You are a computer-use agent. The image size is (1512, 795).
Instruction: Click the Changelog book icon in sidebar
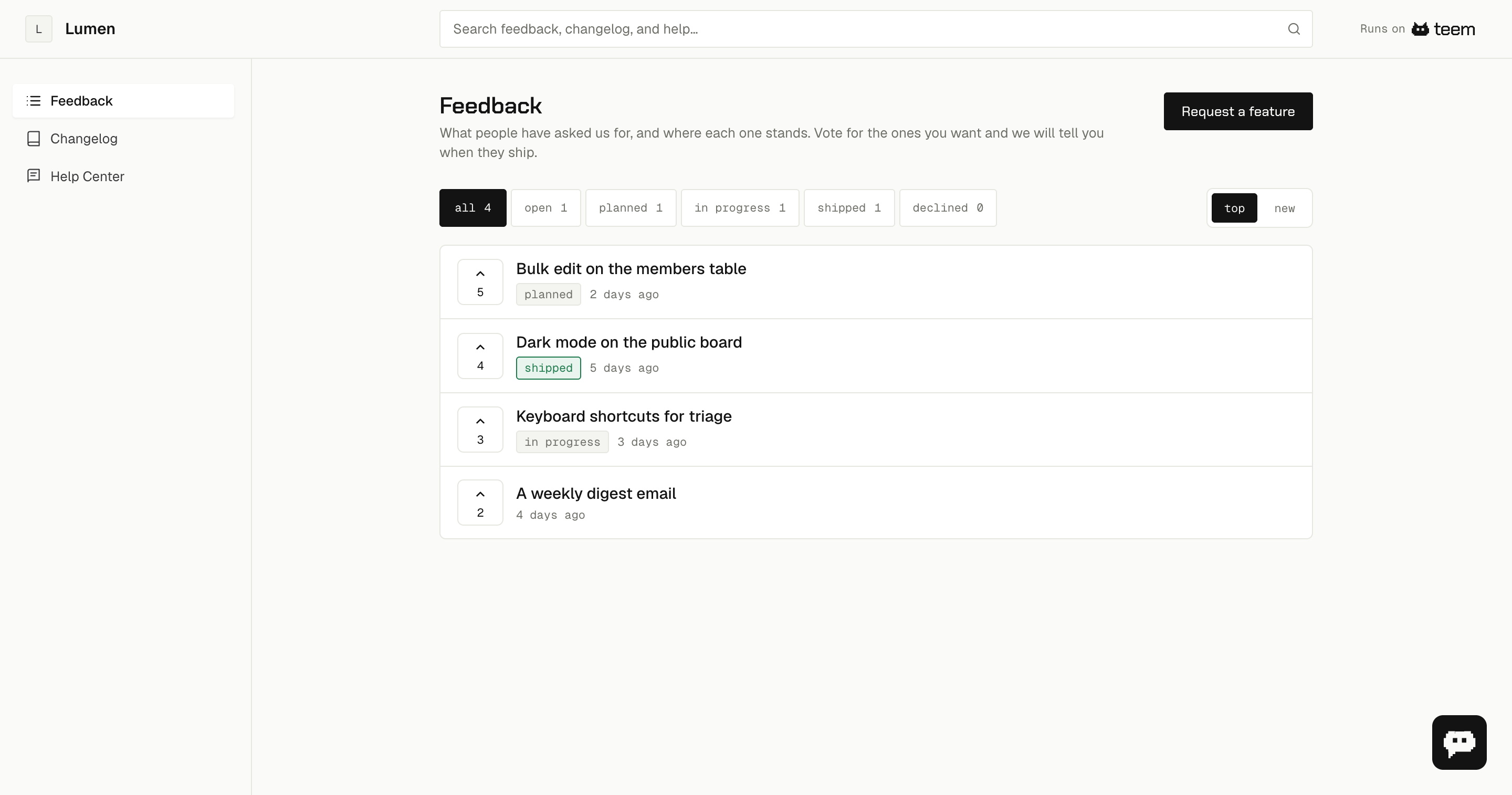pos(34,139)
